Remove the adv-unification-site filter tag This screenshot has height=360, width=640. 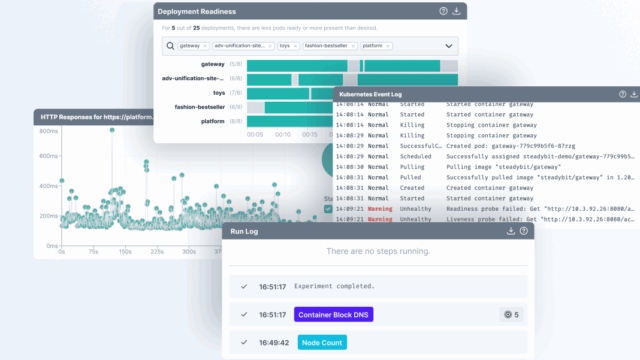(x=270, y=46)
